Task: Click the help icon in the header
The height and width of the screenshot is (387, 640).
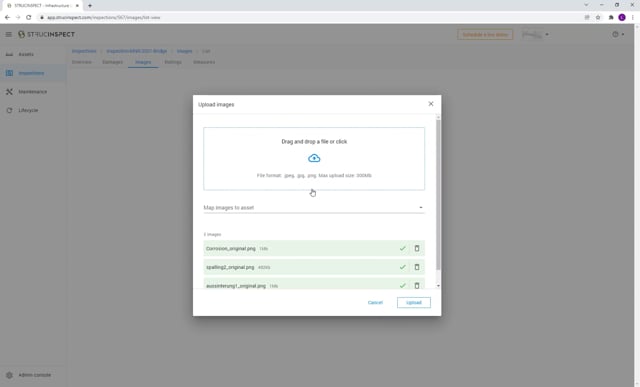Action: tap(615, 34)
